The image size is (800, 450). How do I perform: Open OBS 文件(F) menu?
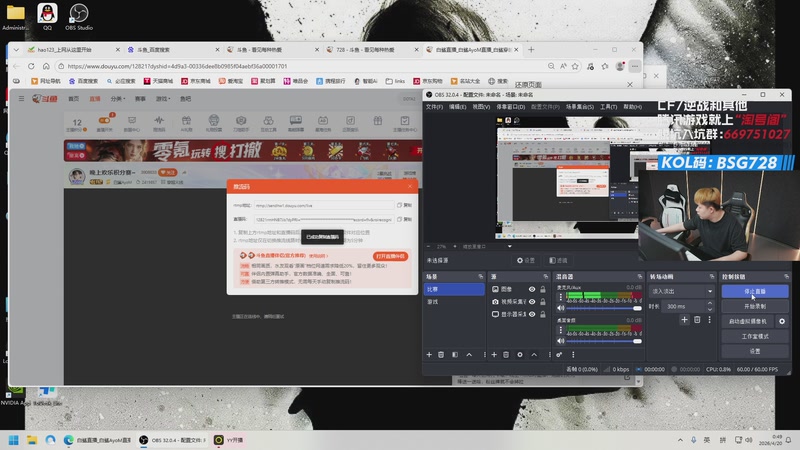434,107
